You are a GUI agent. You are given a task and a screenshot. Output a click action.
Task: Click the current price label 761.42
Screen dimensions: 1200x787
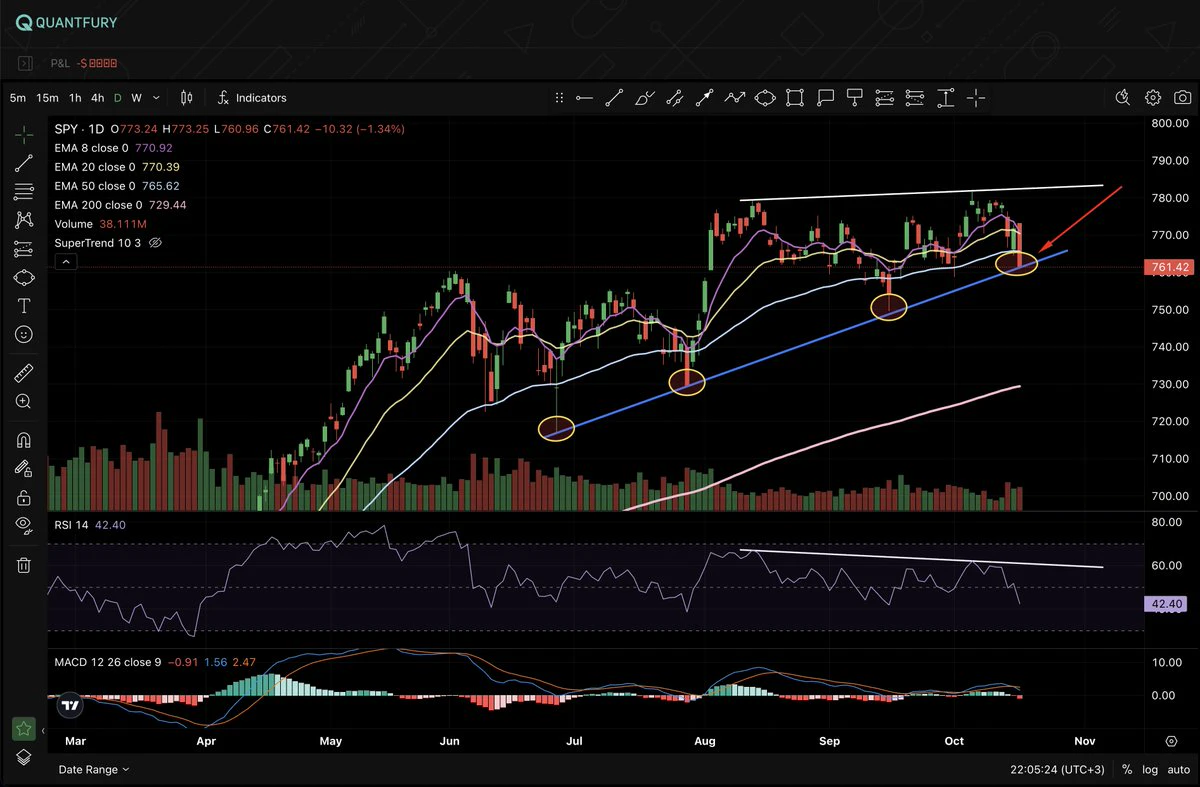(1169, 267)
